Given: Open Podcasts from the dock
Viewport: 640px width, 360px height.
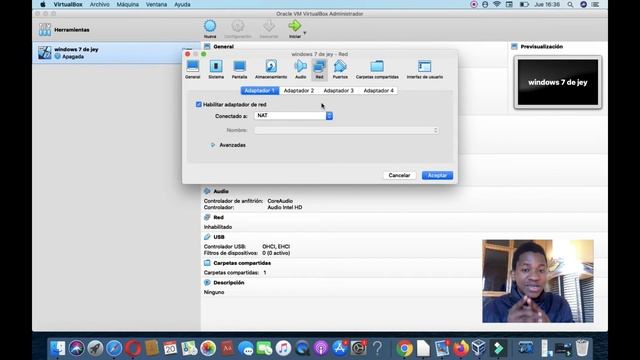Looking at the screenshot, I should coord(321,348).
